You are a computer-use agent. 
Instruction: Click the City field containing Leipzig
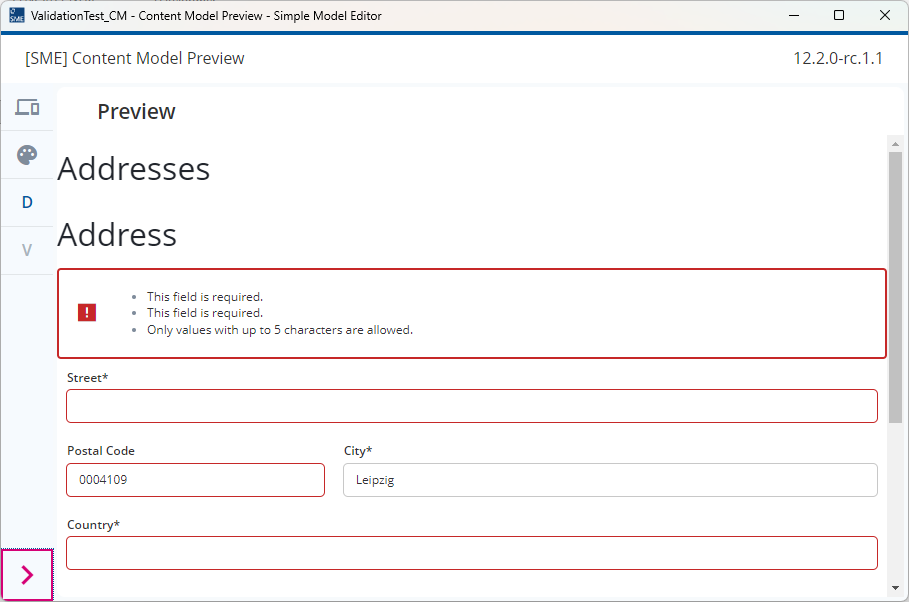tap(610, 480)
